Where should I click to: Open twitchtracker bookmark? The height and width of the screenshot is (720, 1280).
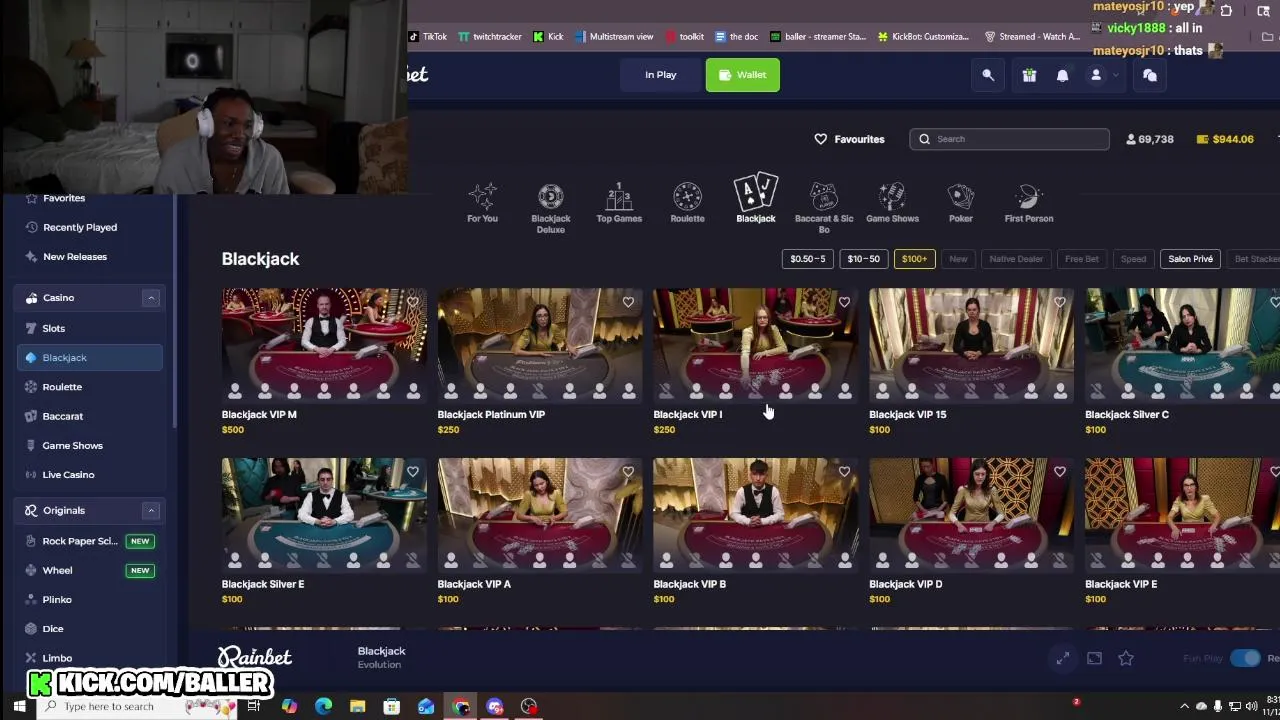489,37
